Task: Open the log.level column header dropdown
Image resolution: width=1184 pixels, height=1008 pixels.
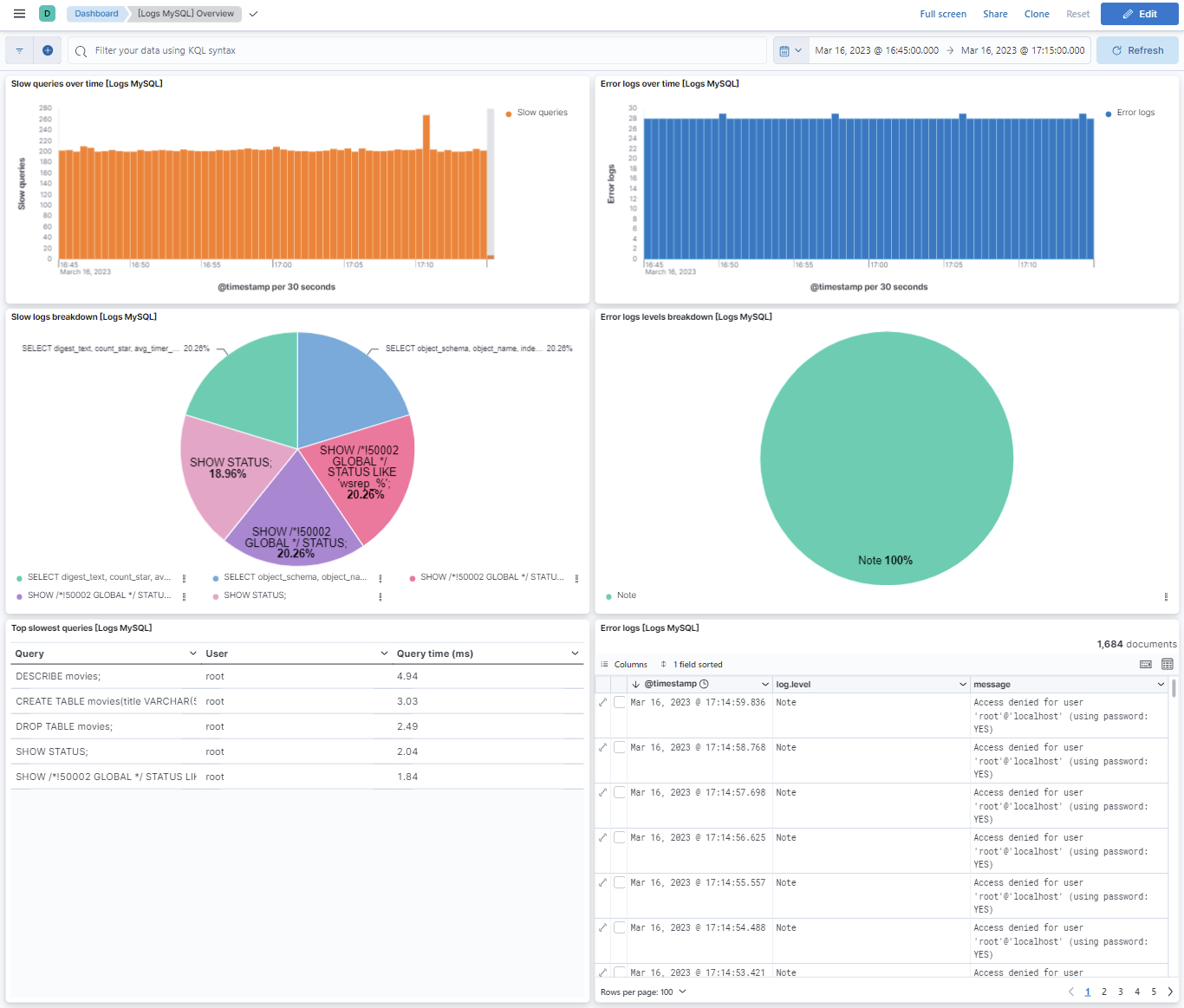Action: (962, 684)
